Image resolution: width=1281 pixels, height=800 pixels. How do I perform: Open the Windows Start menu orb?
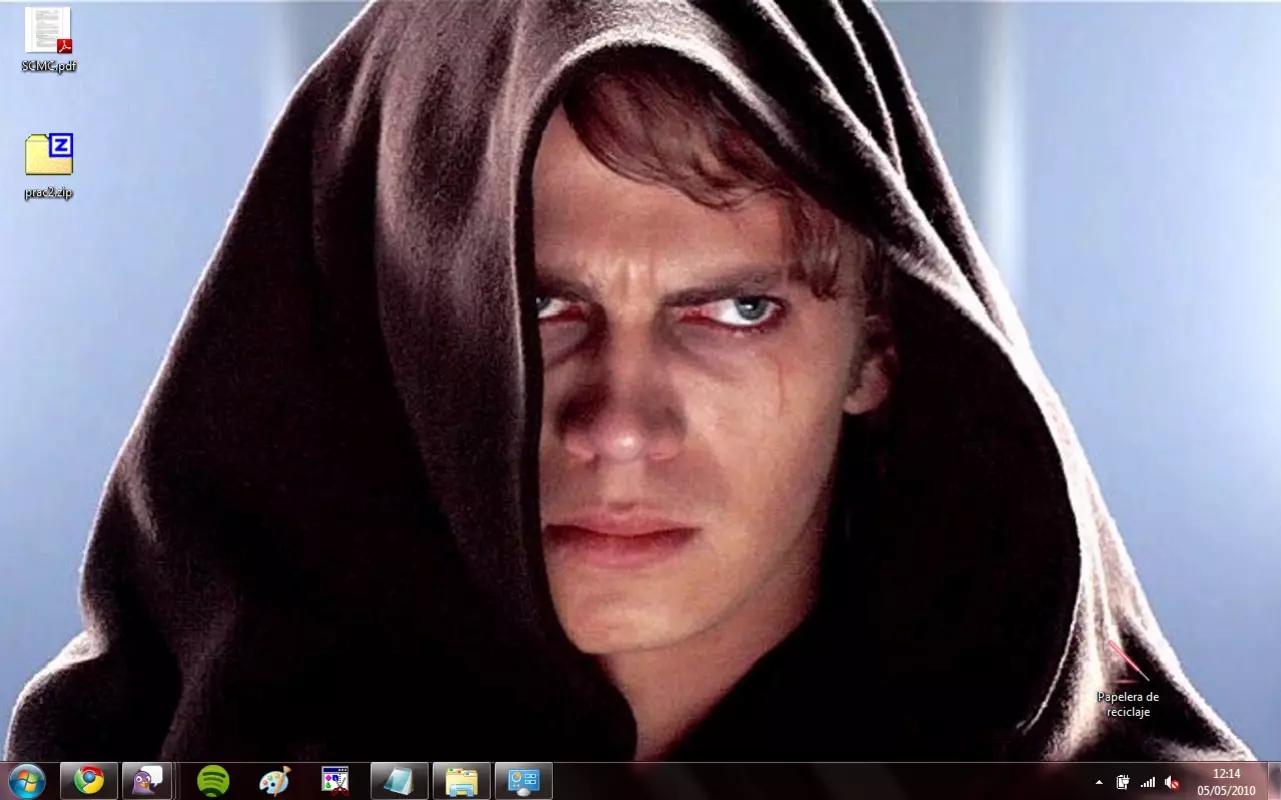[27, 781]
